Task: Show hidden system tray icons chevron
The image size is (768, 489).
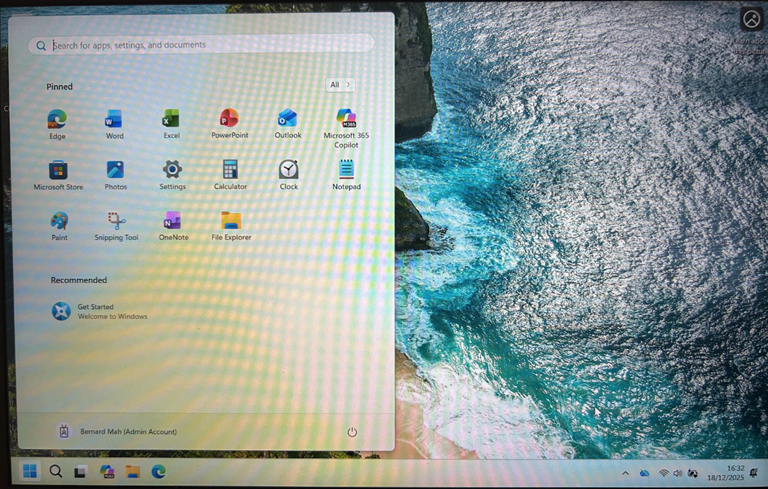Action: 625,473
